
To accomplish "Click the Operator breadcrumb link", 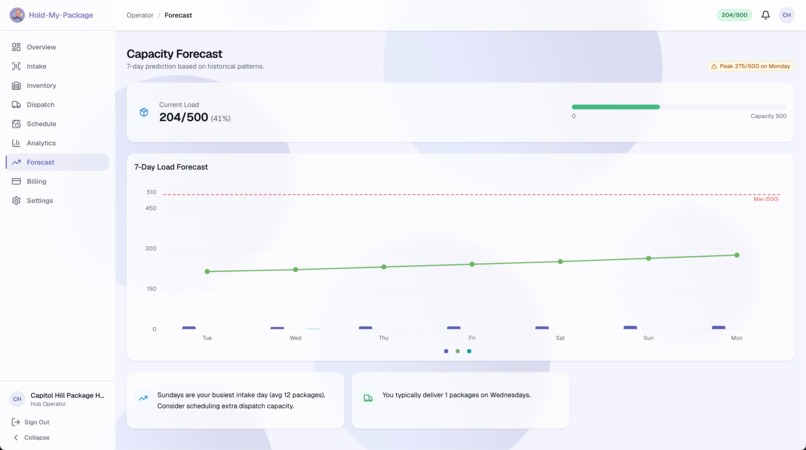I will (x=140, y=15).
